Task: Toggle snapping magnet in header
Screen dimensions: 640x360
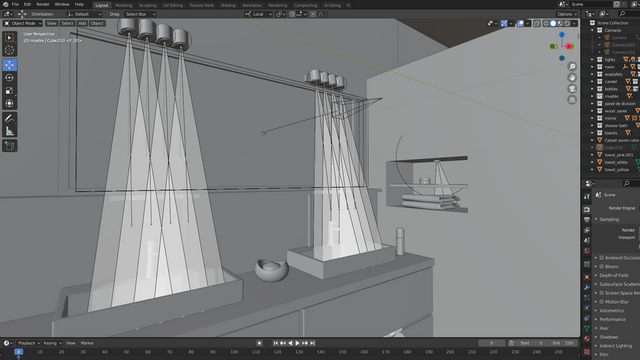Action: 292,14
